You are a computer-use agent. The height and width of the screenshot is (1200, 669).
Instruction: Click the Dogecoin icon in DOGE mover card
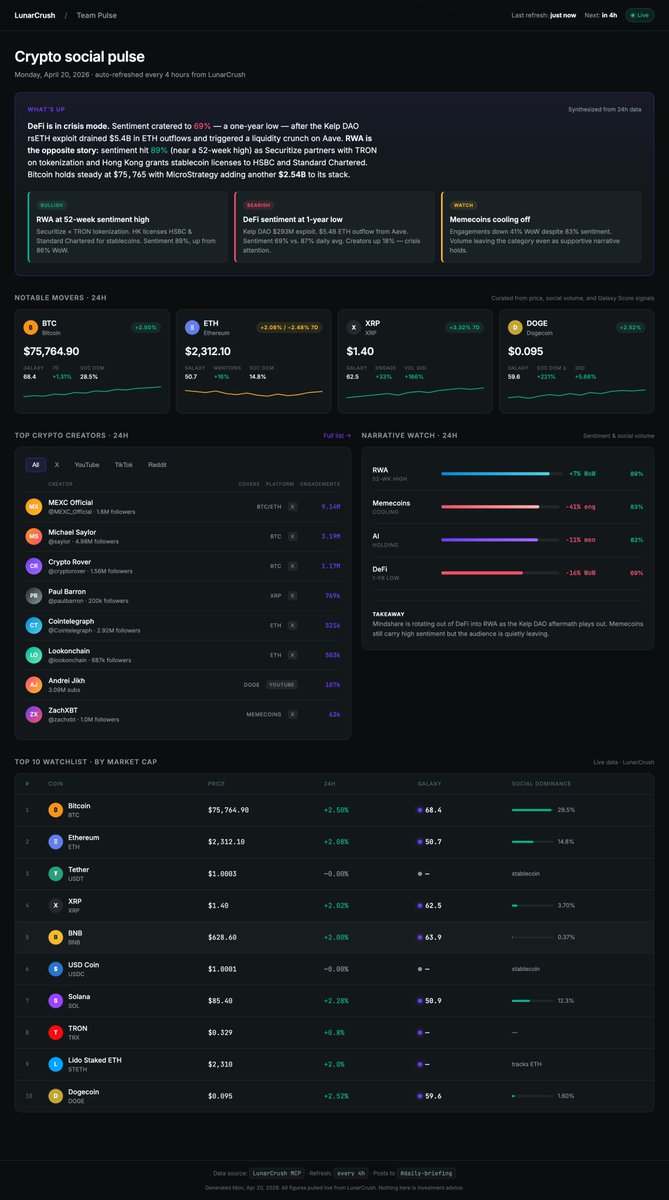click(515, 327)
